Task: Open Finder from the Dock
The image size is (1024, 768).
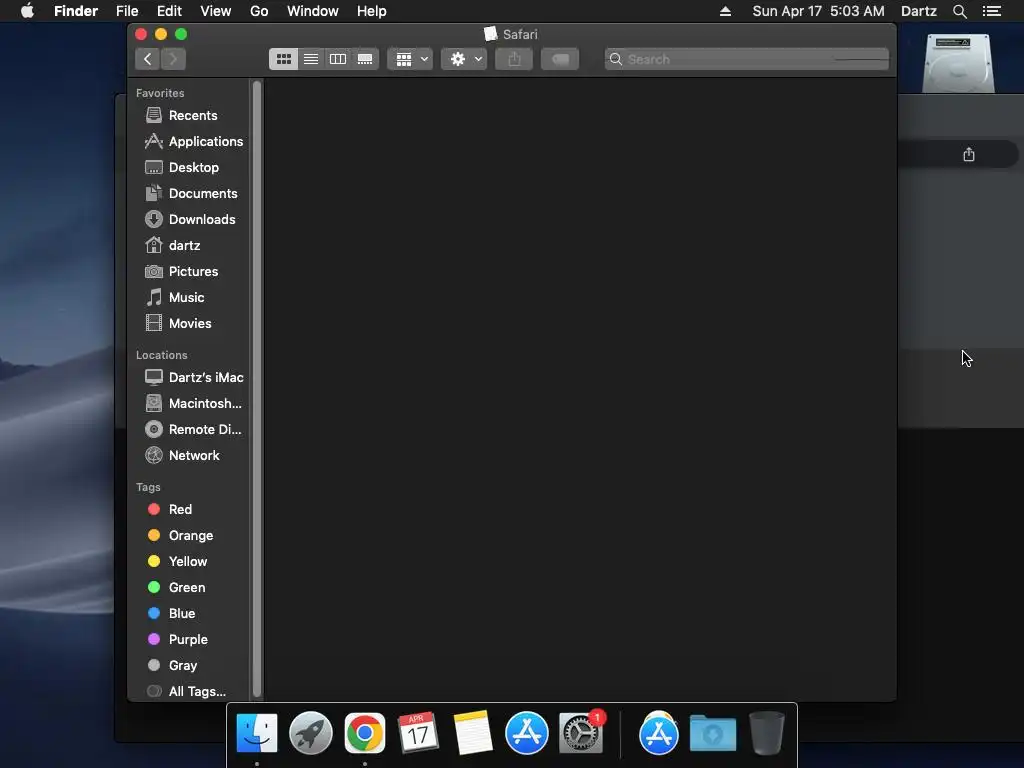Action: 257,733
